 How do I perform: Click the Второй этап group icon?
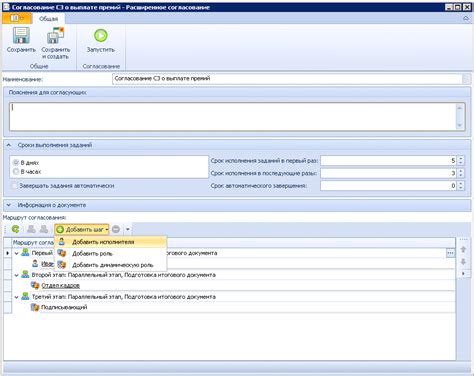pos(25,275)
